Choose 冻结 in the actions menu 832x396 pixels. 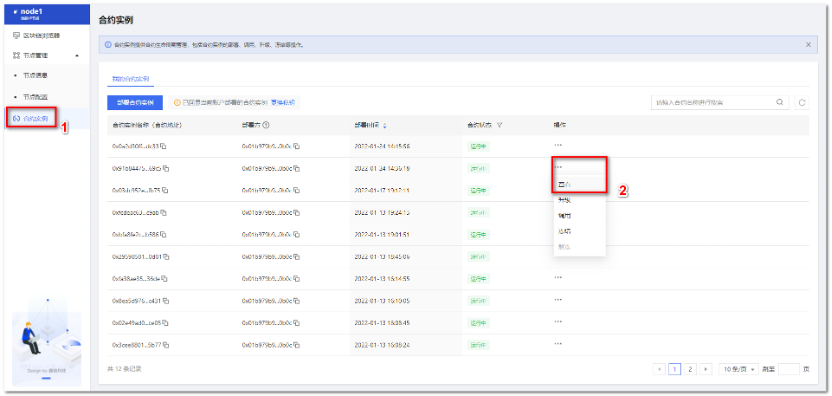[x=579, y=231]
